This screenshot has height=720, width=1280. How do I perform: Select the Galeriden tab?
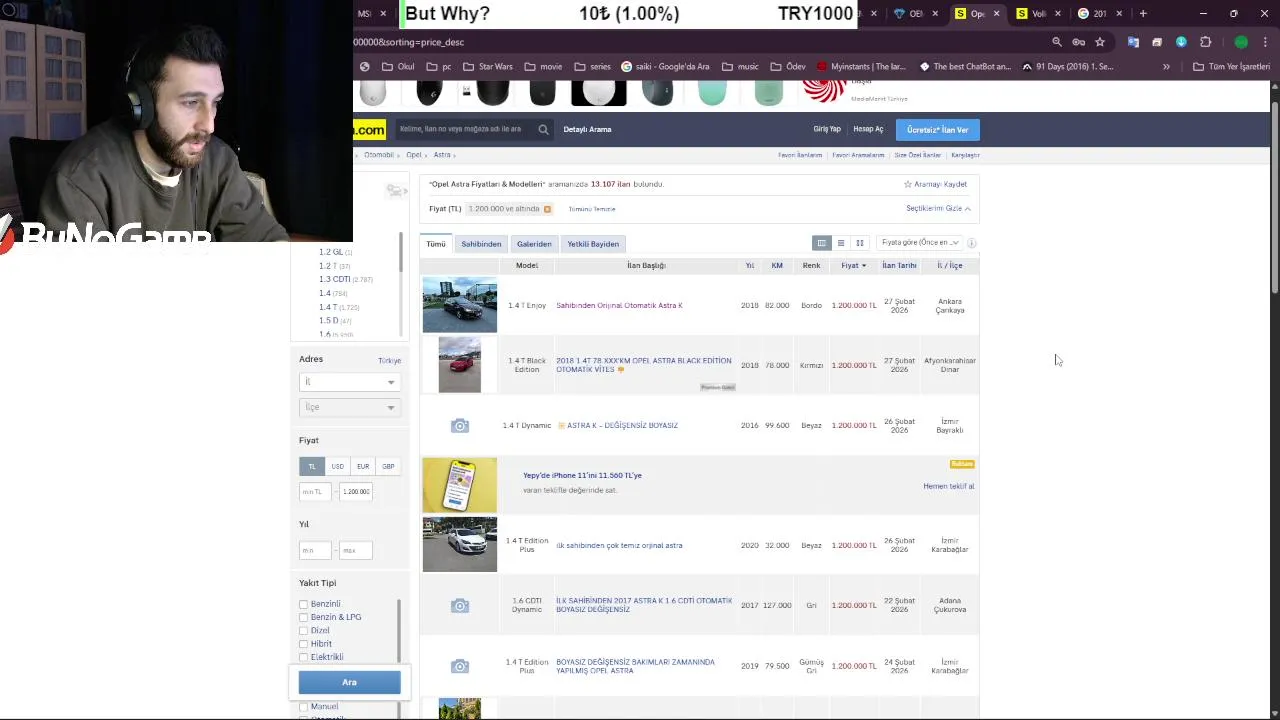point(534,244)
